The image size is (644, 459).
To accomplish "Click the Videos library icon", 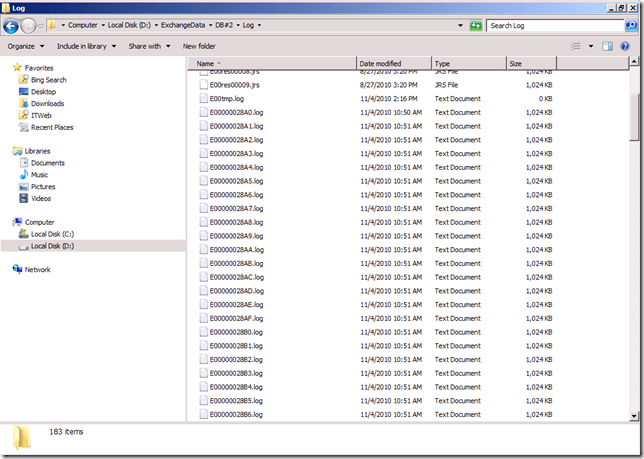I will (24, 198).
